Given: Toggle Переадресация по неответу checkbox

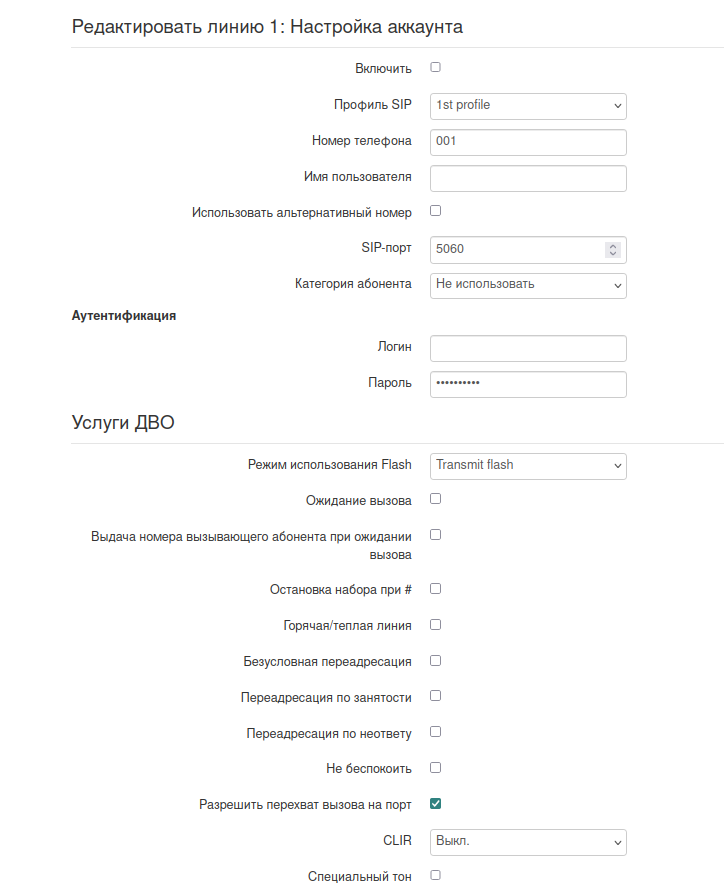Looking at the screenshot, I should pyautogui.click(x=435, y=732).
